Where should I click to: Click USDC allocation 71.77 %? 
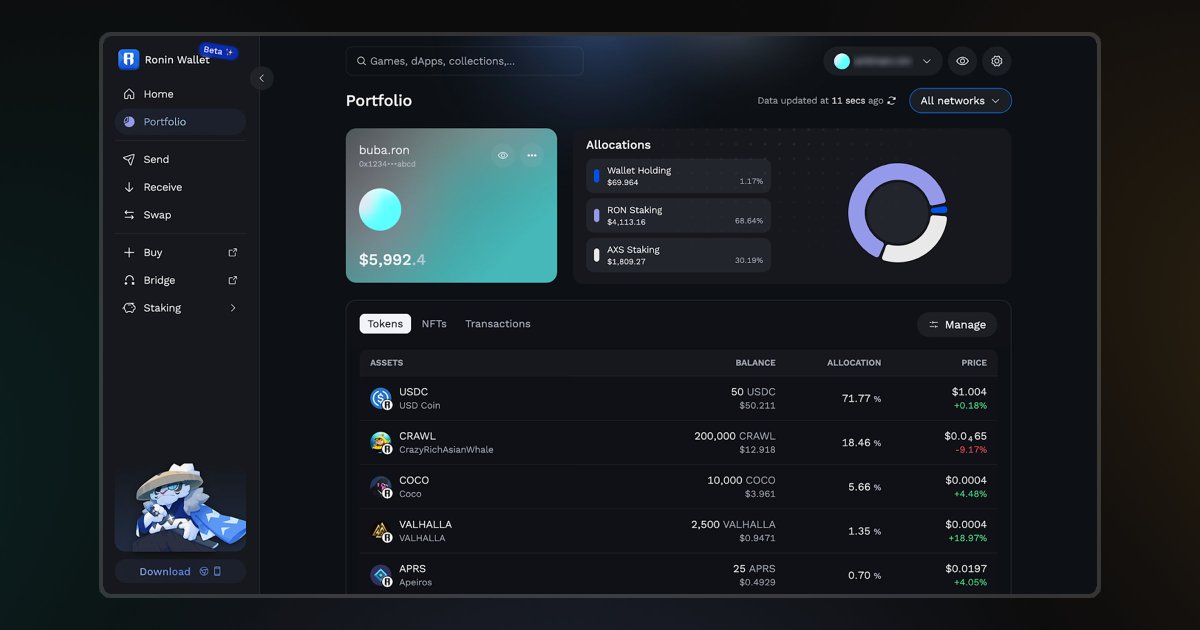(861, 399)
